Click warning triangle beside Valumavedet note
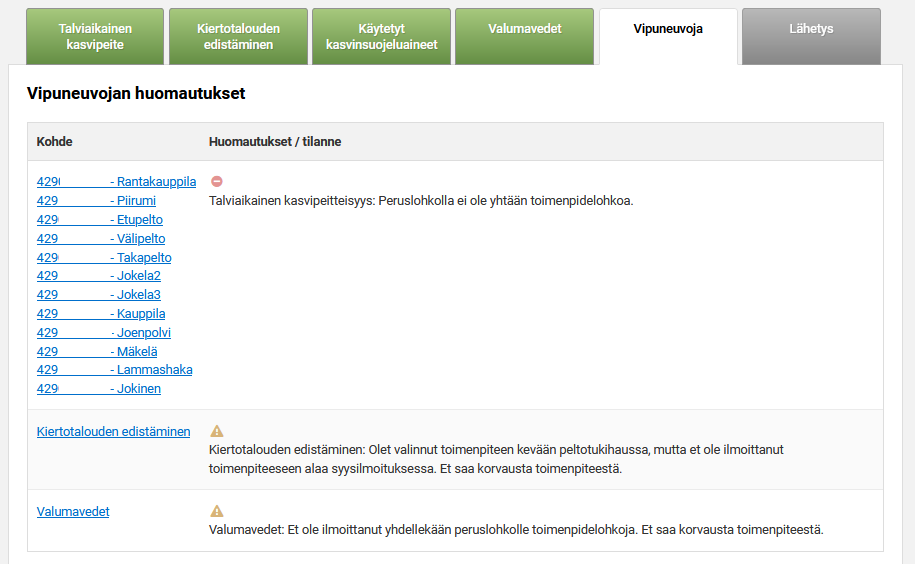 click(217, 511)
